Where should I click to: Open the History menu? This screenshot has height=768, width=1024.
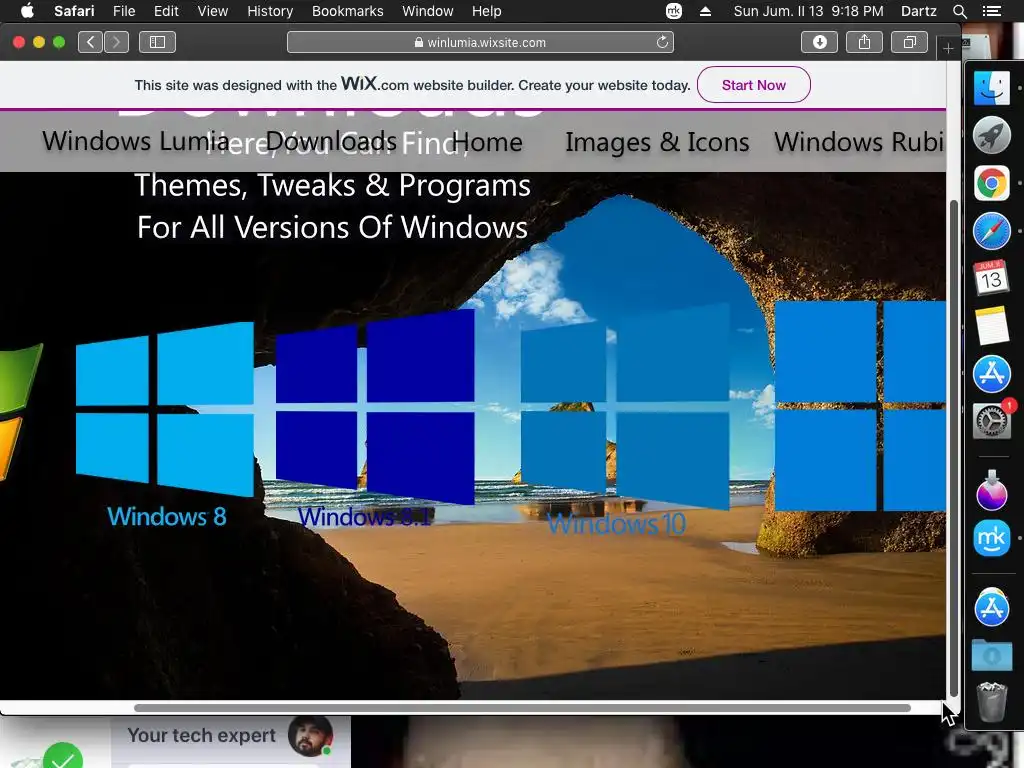pos(270,11)
